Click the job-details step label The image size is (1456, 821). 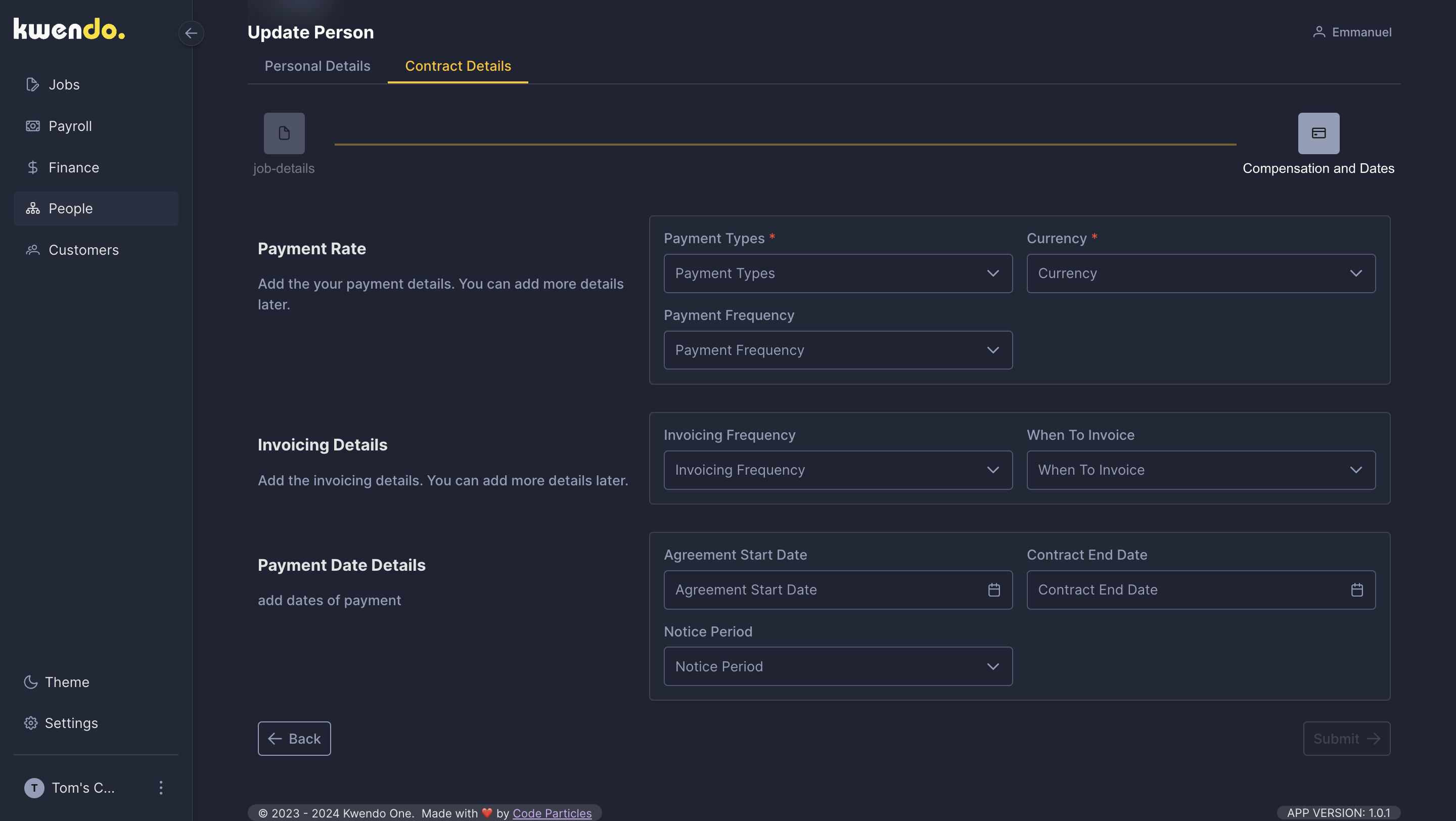click(x=284, y=168)
